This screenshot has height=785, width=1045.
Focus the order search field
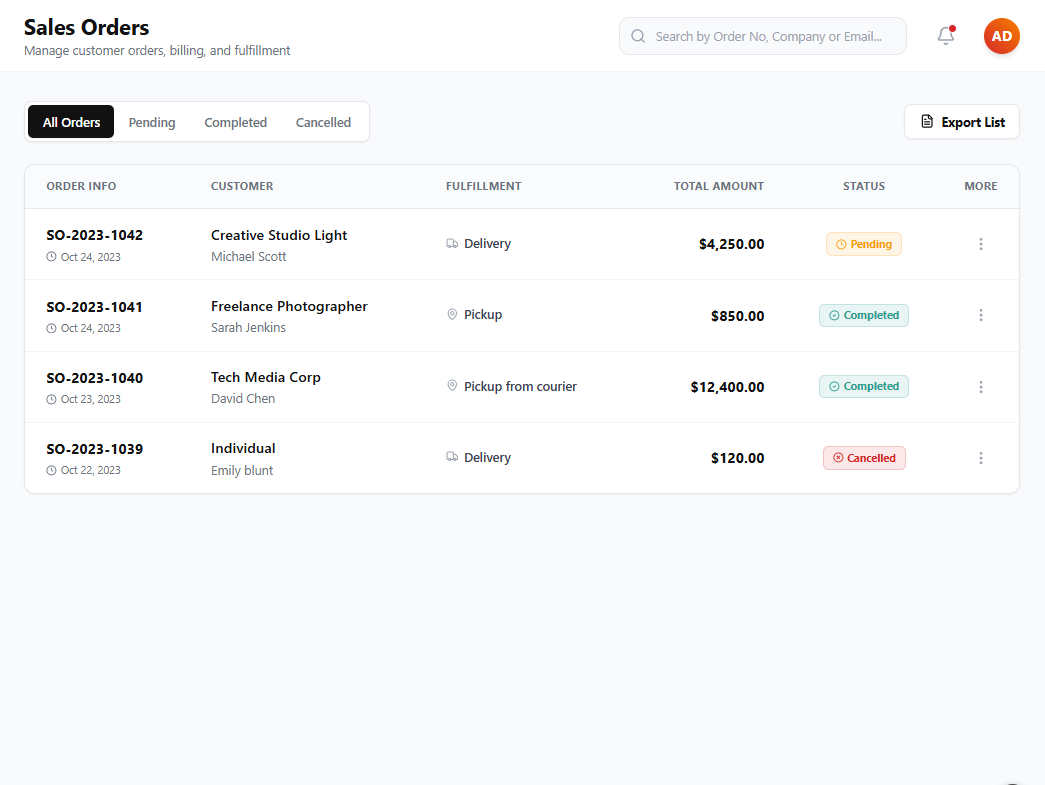pyautogui.click(x=763, y=36)
